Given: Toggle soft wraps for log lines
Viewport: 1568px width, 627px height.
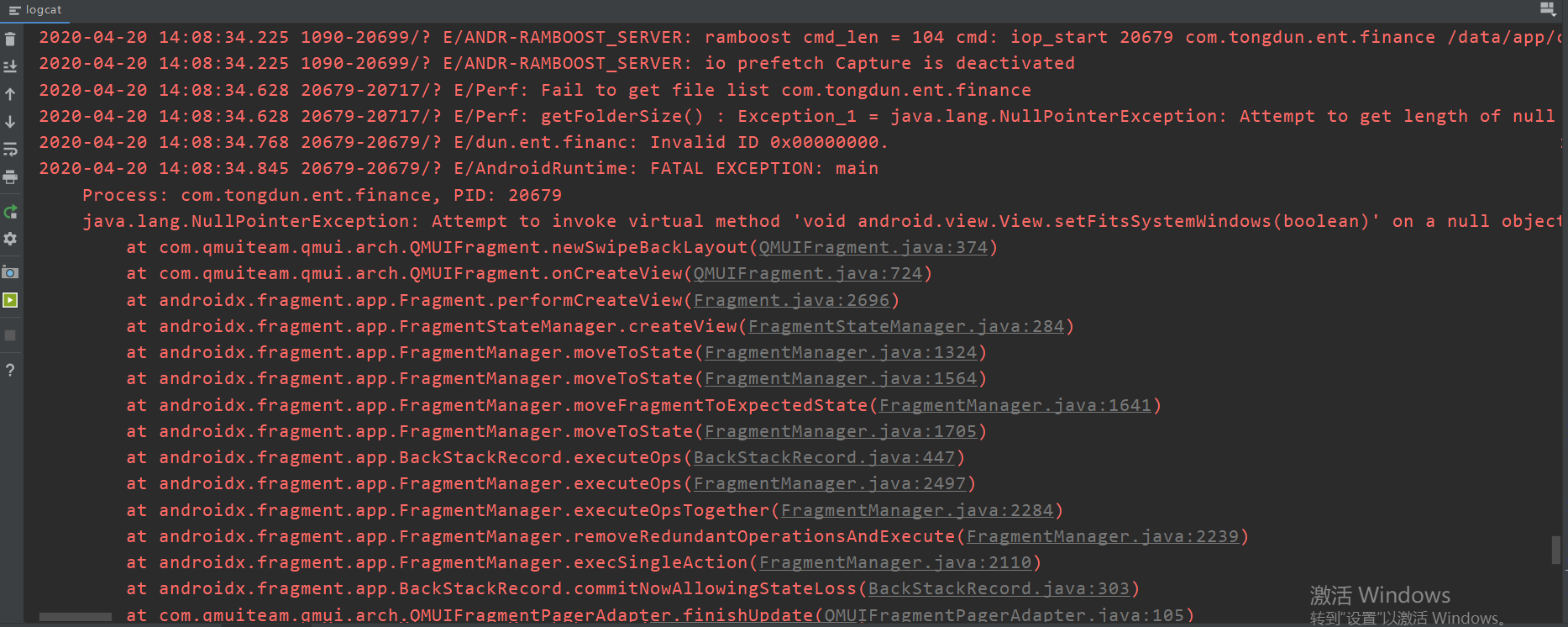Looking at the screenshot, I should [x=11, y=149].
